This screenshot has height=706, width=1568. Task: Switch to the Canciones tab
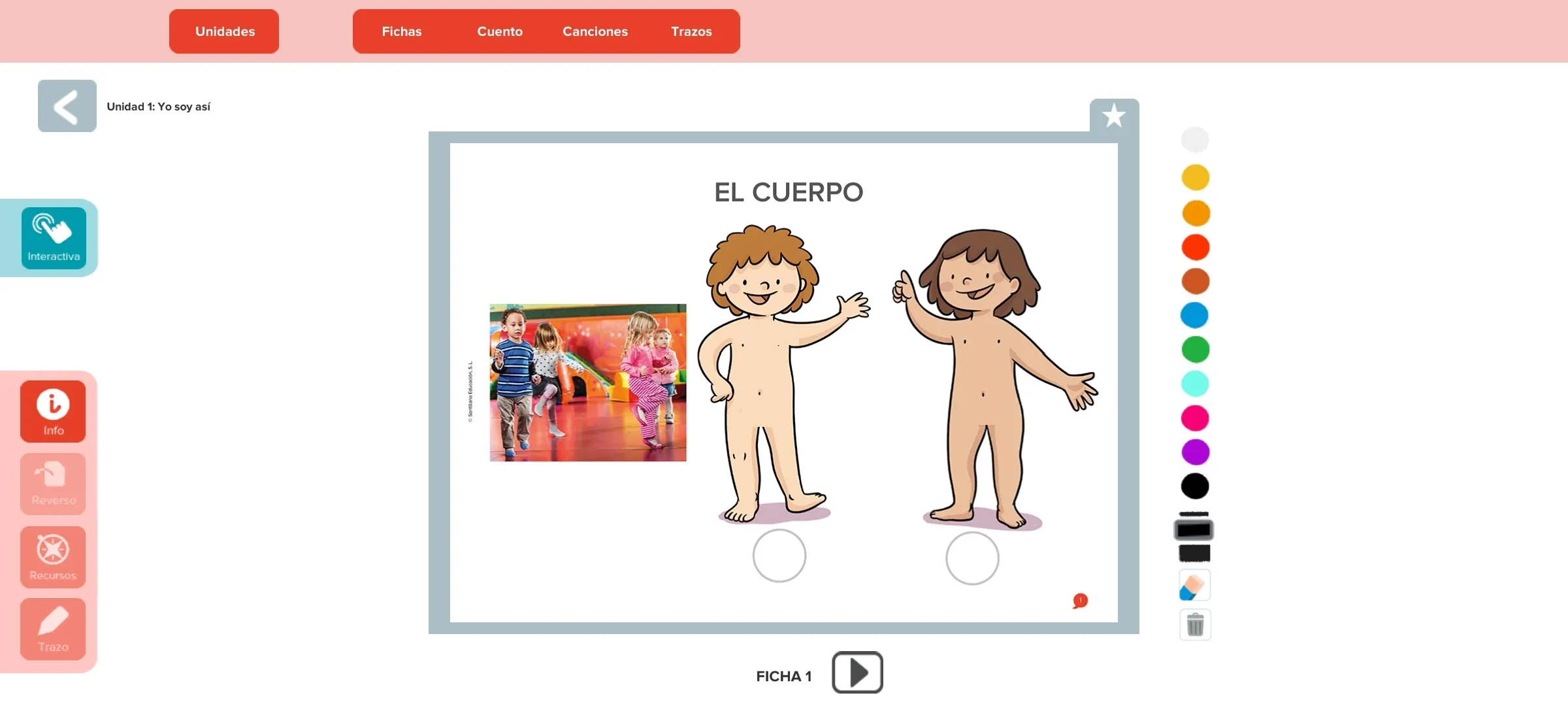pos(595,31)
